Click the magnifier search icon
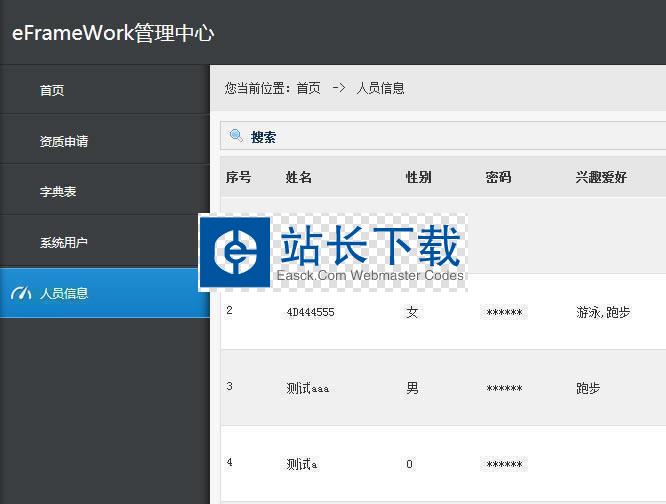The width and height of the screenshot is (666, 504). [237, 136]
